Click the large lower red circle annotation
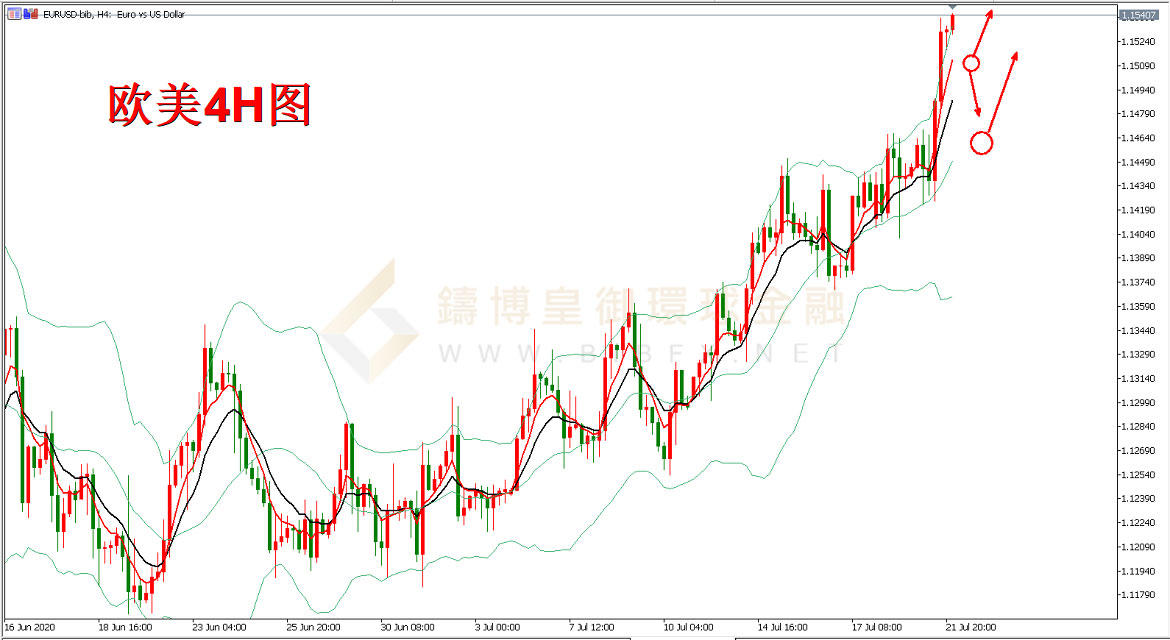The image size is (1170, 640). pyautogui.click(x=982, y=143)
